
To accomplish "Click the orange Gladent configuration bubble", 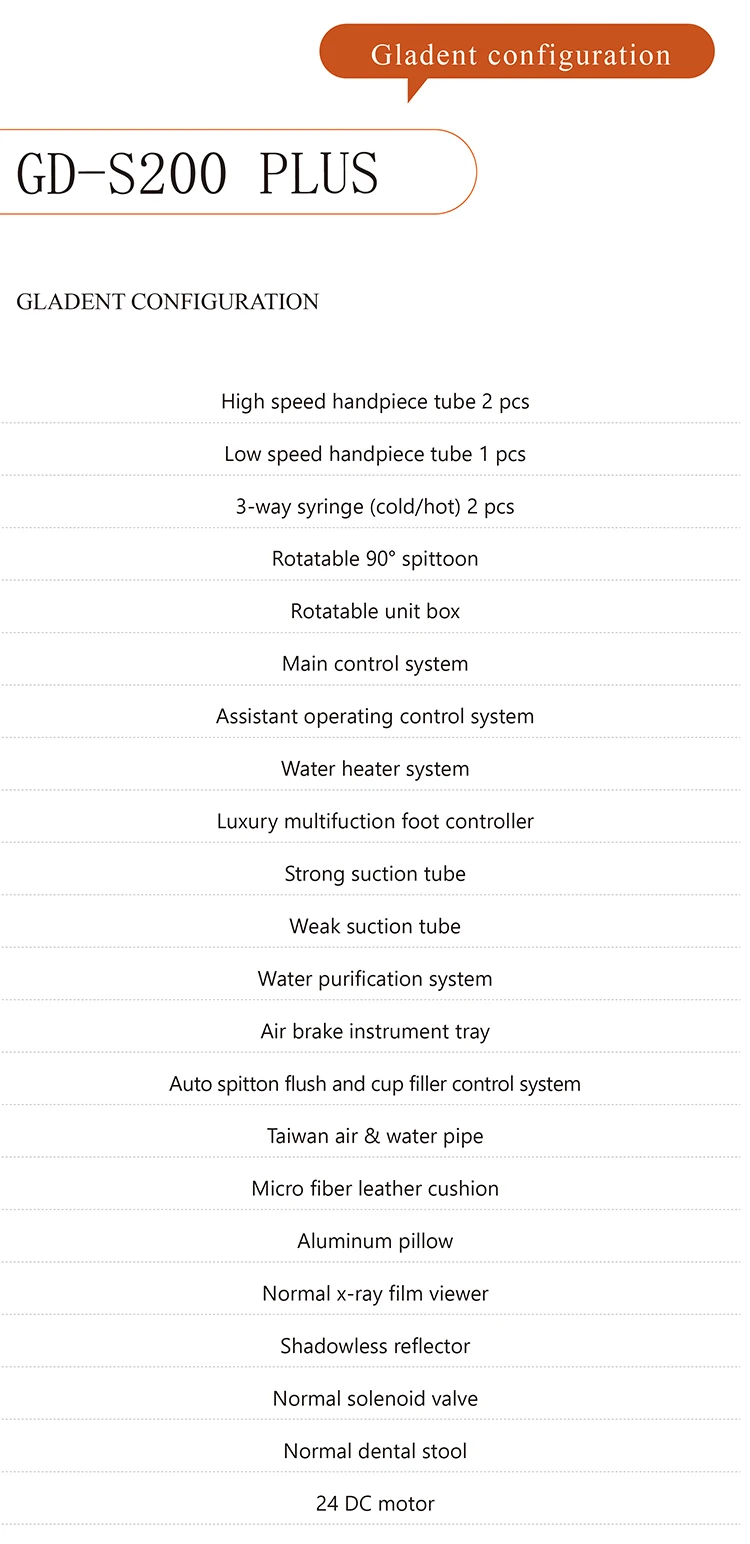I will click(x=520, y=54).
